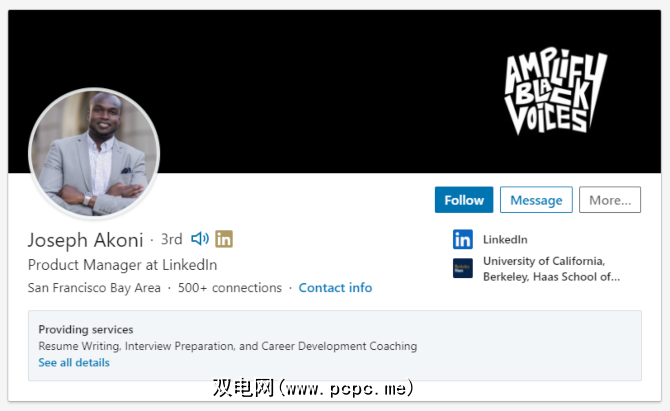Click the Message button
The height and width of the screenshot is (411, 670).
tap(536, 200)
